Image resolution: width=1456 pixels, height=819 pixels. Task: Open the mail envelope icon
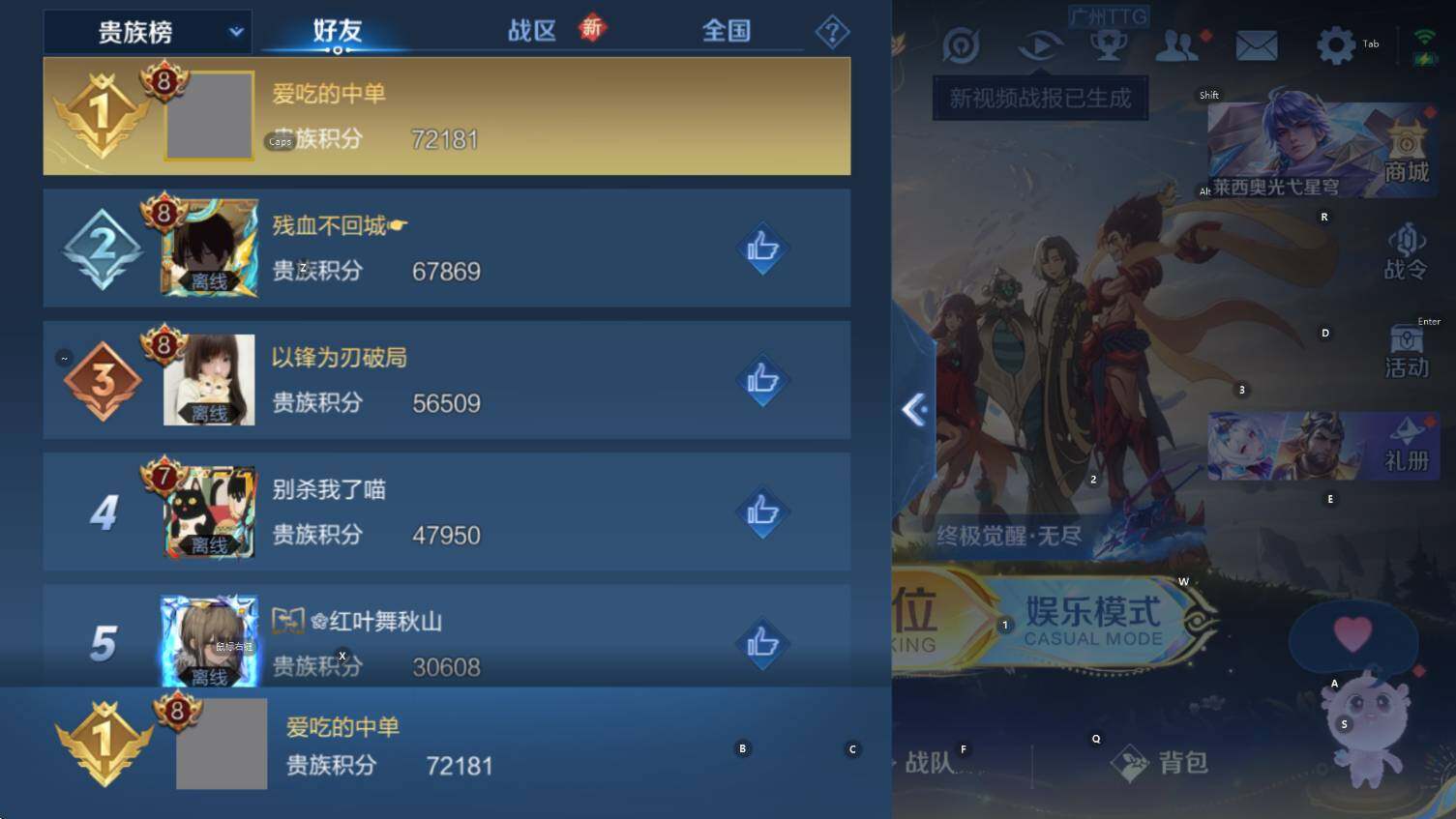coord(1257,45)
